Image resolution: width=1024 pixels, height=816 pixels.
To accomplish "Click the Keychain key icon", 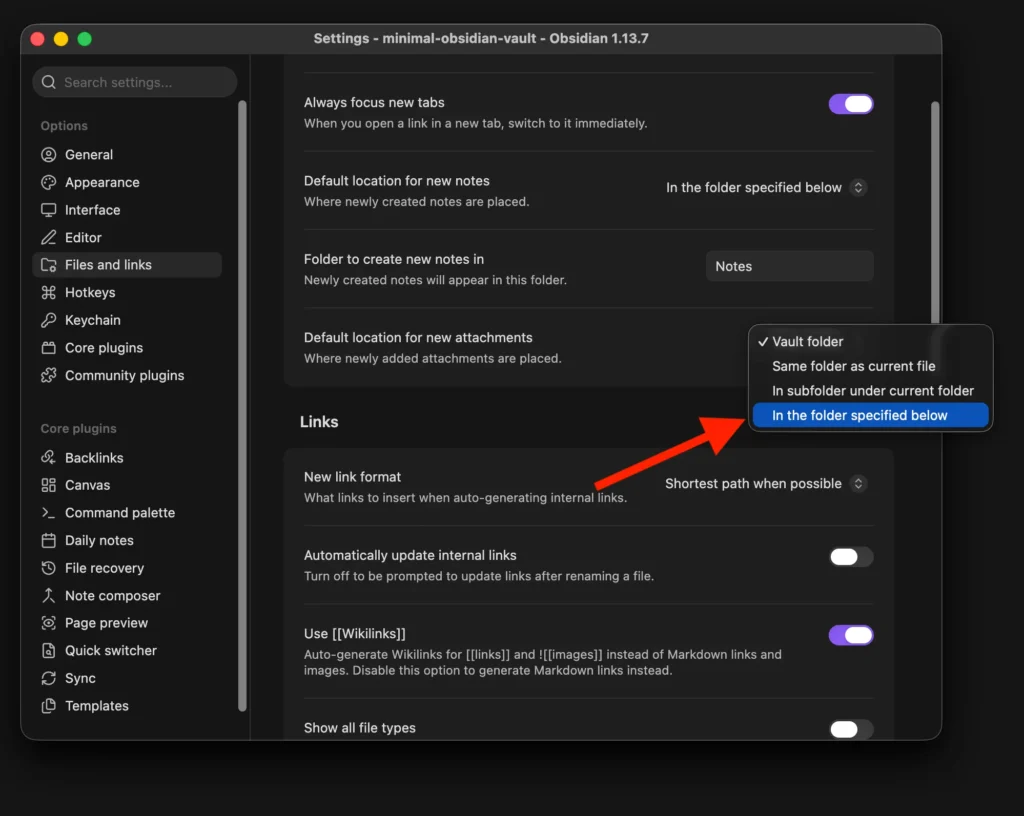I will click(48, 320).
